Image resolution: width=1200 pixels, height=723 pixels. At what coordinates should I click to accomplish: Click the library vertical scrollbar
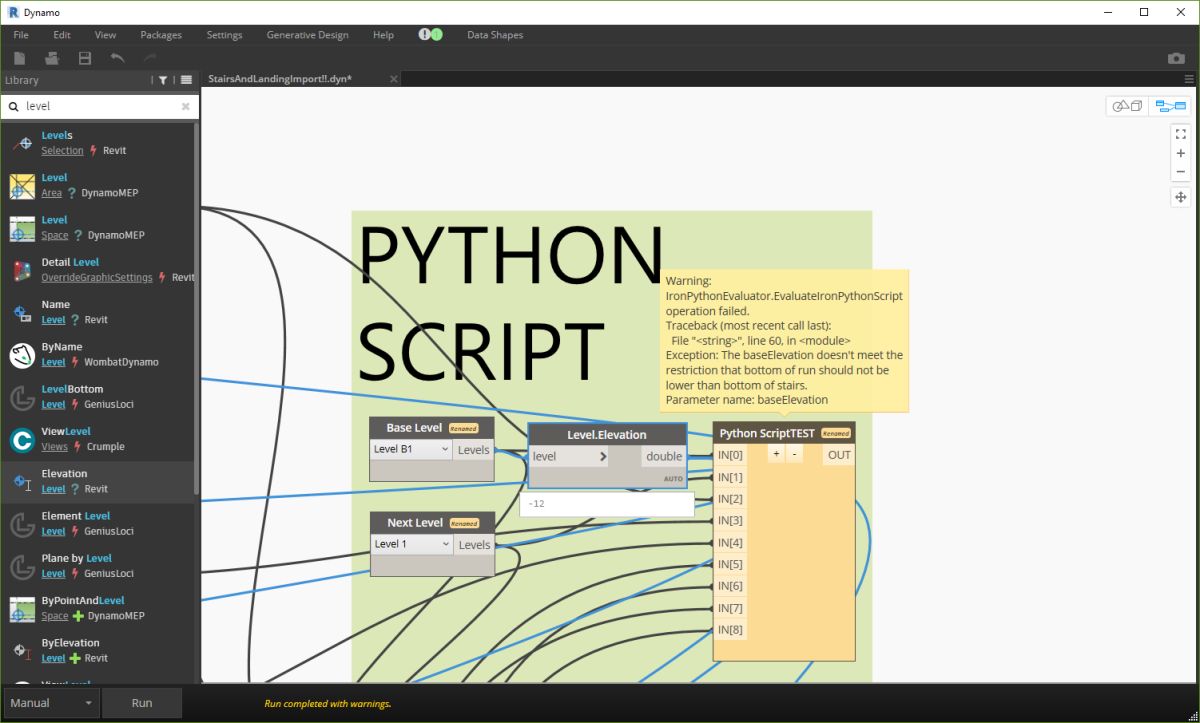click(x=196, y=310)
